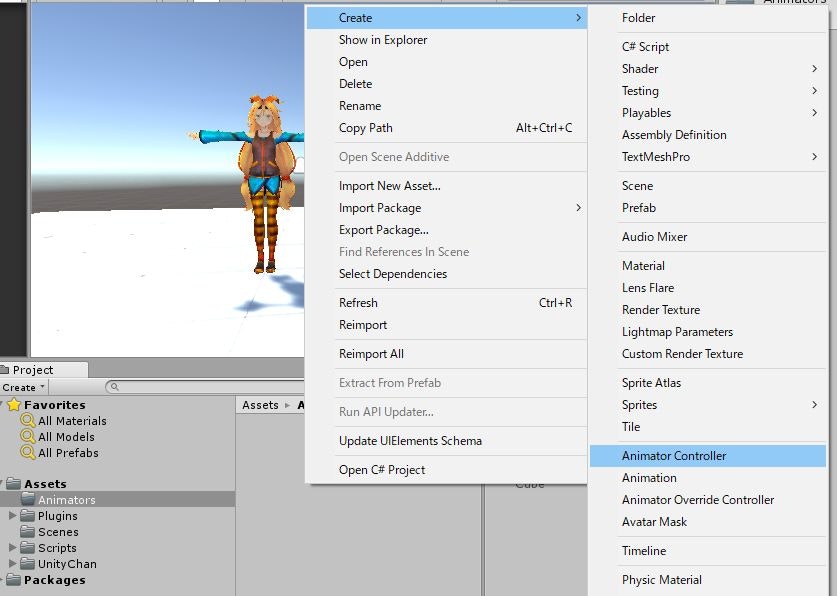Select Import New Asset...
Screen dimensions: 837x596
click(447, 186)
